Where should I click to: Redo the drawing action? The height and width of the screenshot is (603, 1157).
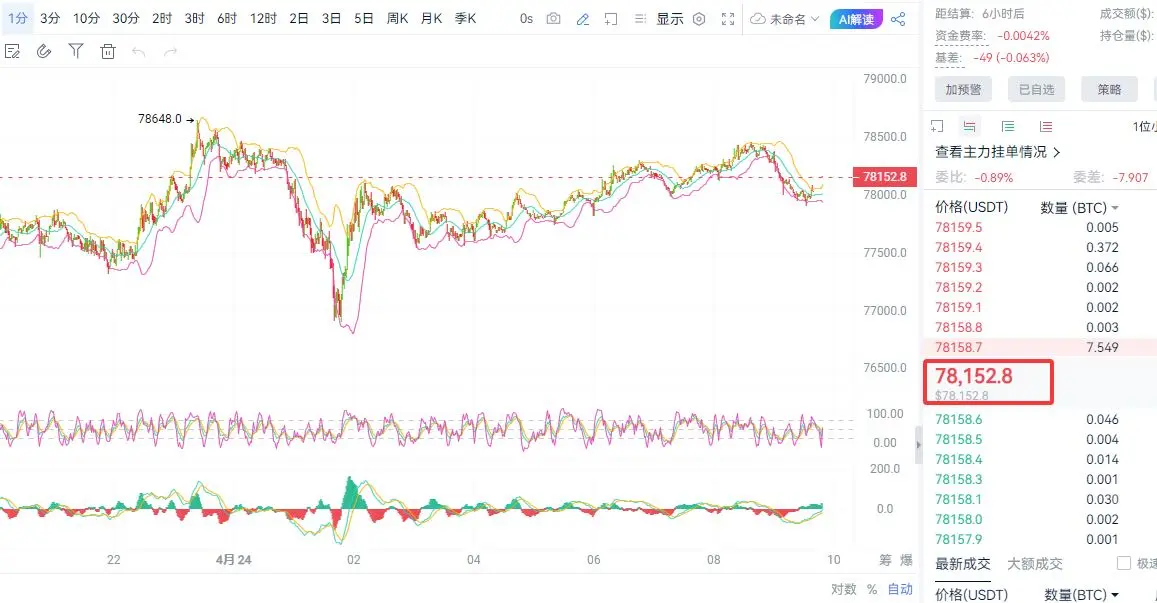[x=170, y=51]
